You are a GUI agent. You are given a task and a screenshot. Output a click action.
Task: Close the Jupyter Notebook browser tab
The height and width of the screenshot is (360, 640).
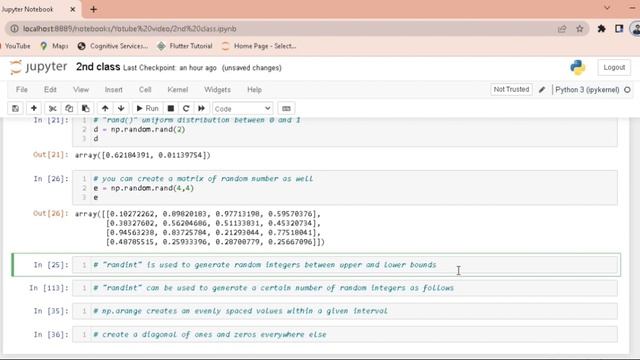[x=73, y=9]
